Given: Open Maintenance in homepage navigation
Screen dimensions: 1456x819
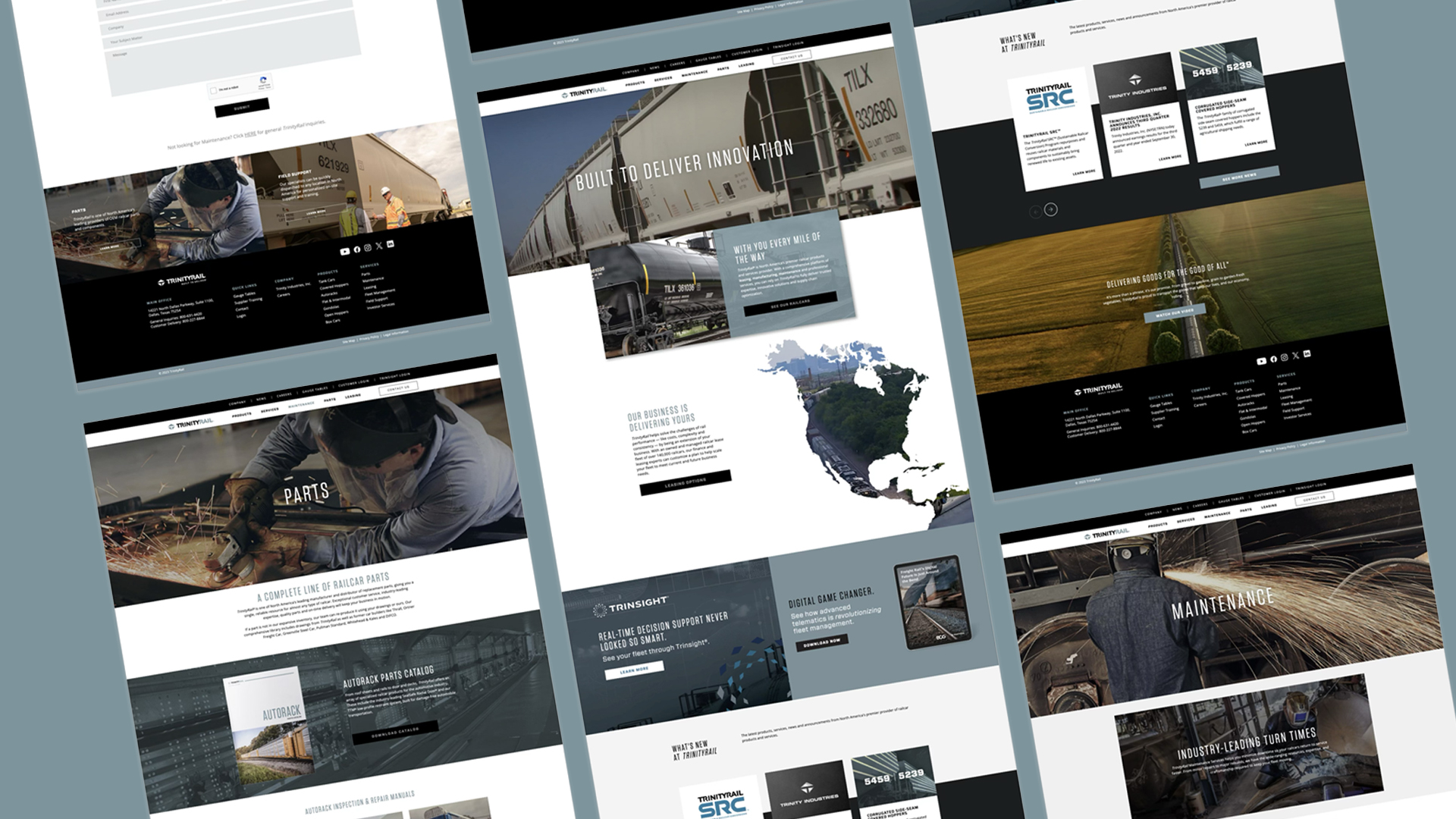Looking at the screenshot, I should click(695, 74).
